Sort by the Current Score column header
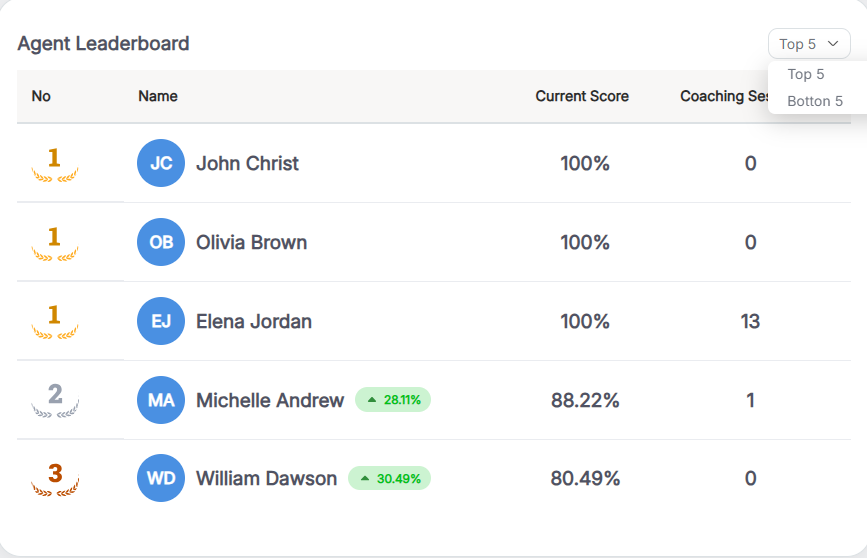The width and height of the screenshot is (867, 558). tap(582, 96)
